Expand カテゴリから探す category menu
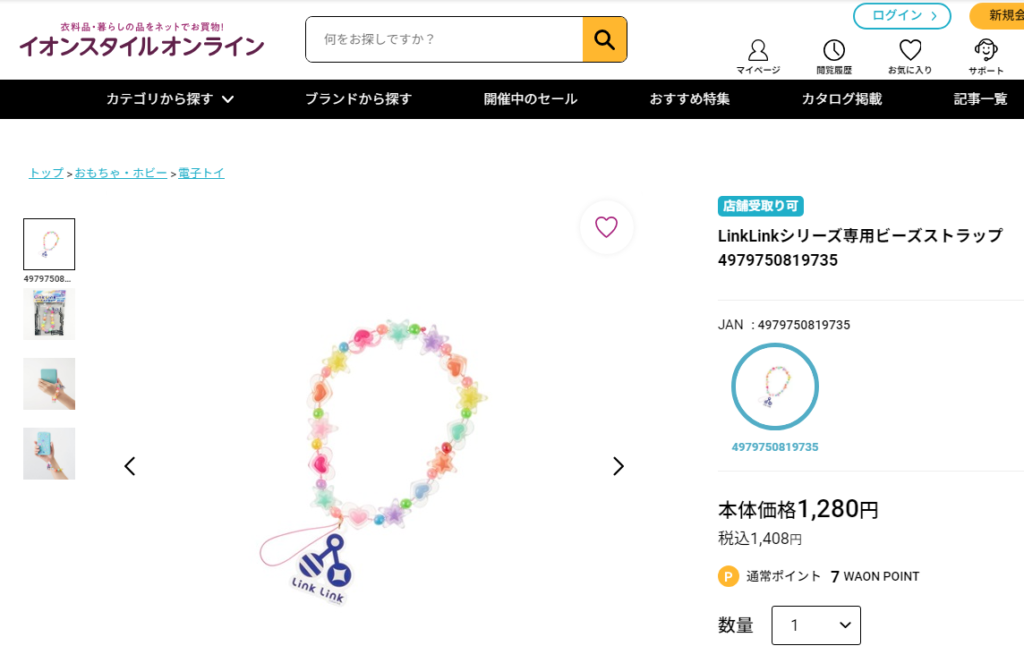The height and width of the screenshot is (663, 1024). pyautogui.click(x=170, y=99)
